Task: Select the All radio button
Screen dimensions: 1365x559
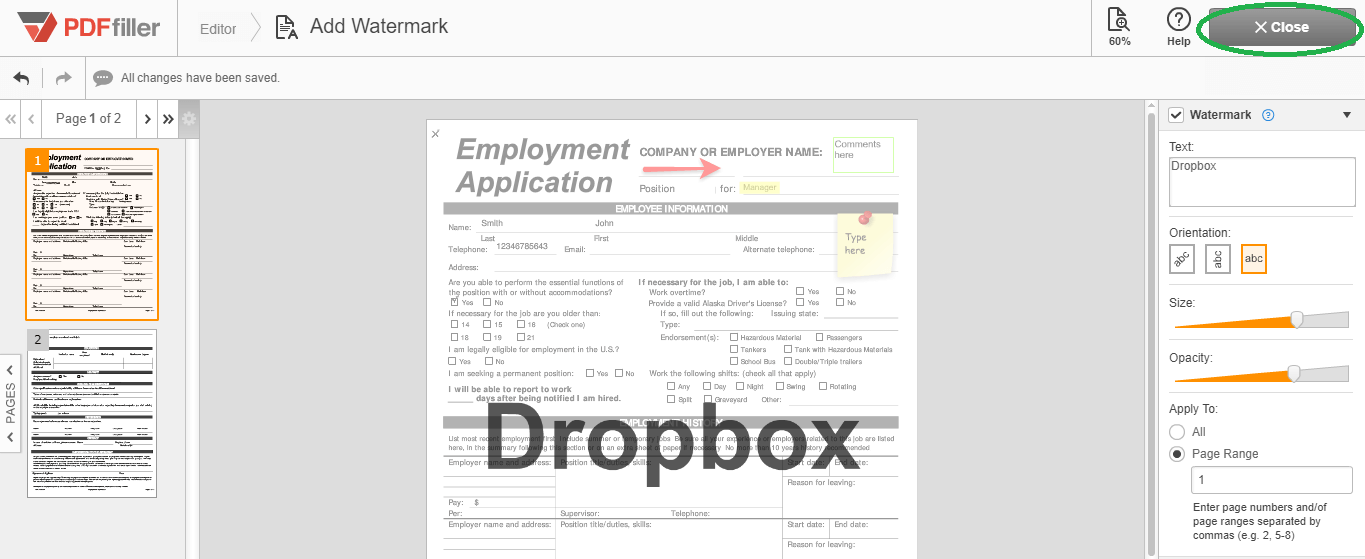Action: (1177, 432)
